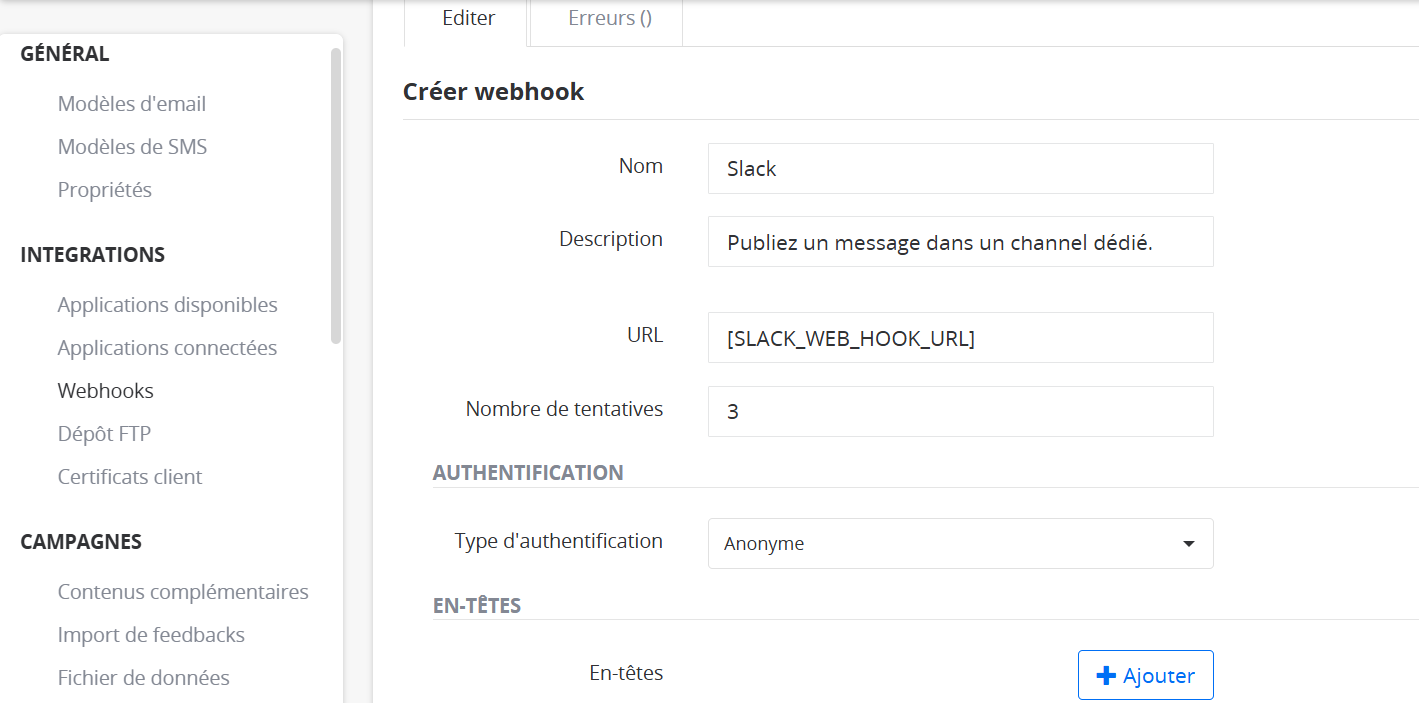Click the Nombre de tentatives field
This screenshot has width=1419, height=703.
click(960, 411)
